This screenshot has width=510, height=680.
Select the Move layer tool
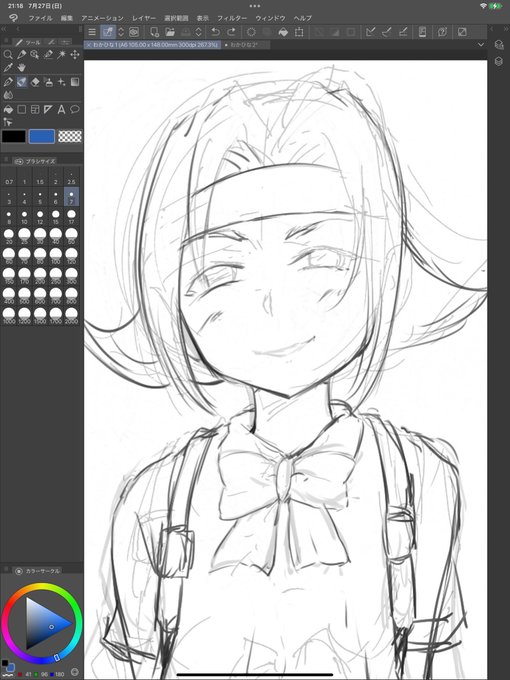(75, 54)
